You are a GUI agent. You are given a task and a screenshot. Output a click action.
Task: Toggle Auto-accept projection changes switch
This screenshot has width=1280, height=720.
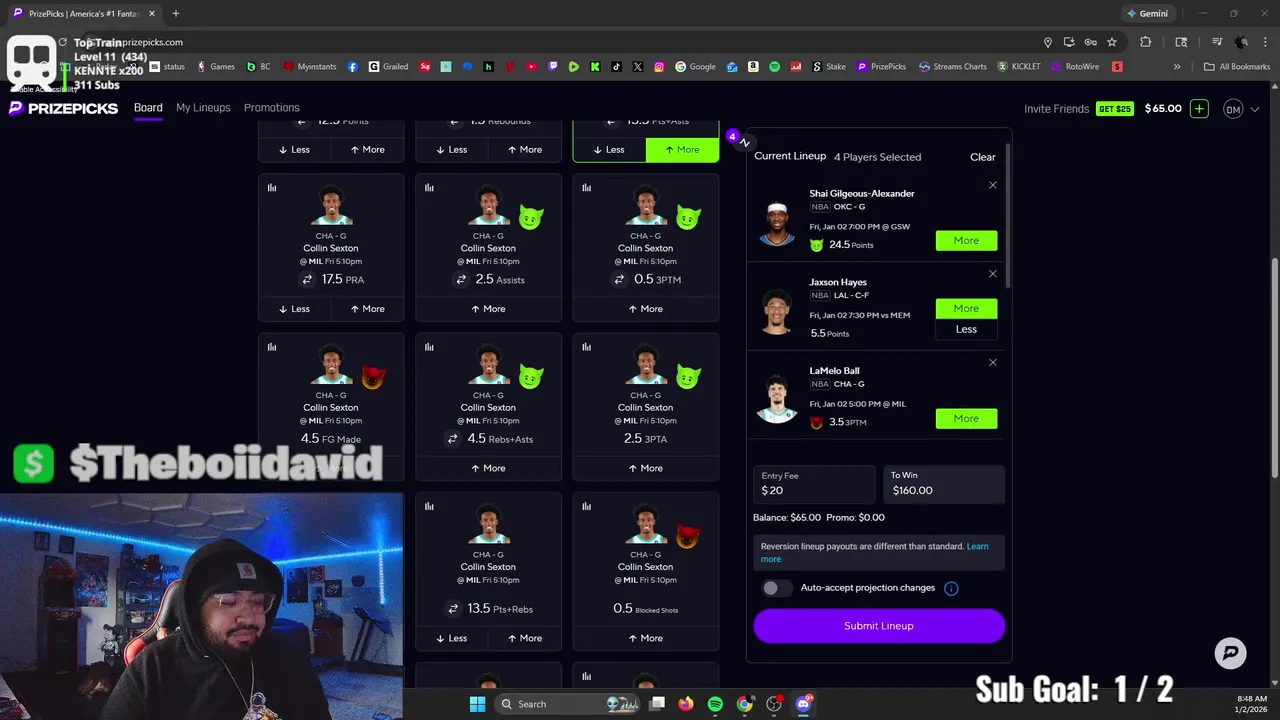(776, 588)
